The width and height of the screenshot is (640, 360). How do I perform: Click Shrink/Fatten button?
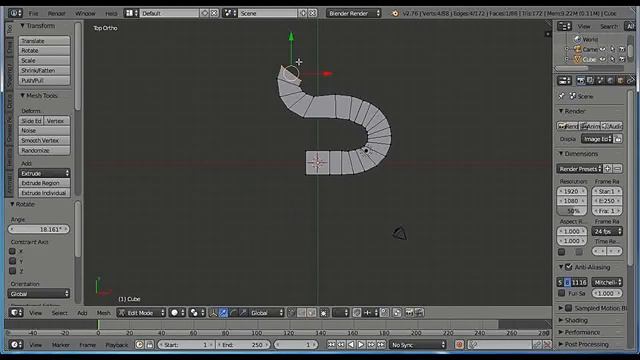[44, 70]
